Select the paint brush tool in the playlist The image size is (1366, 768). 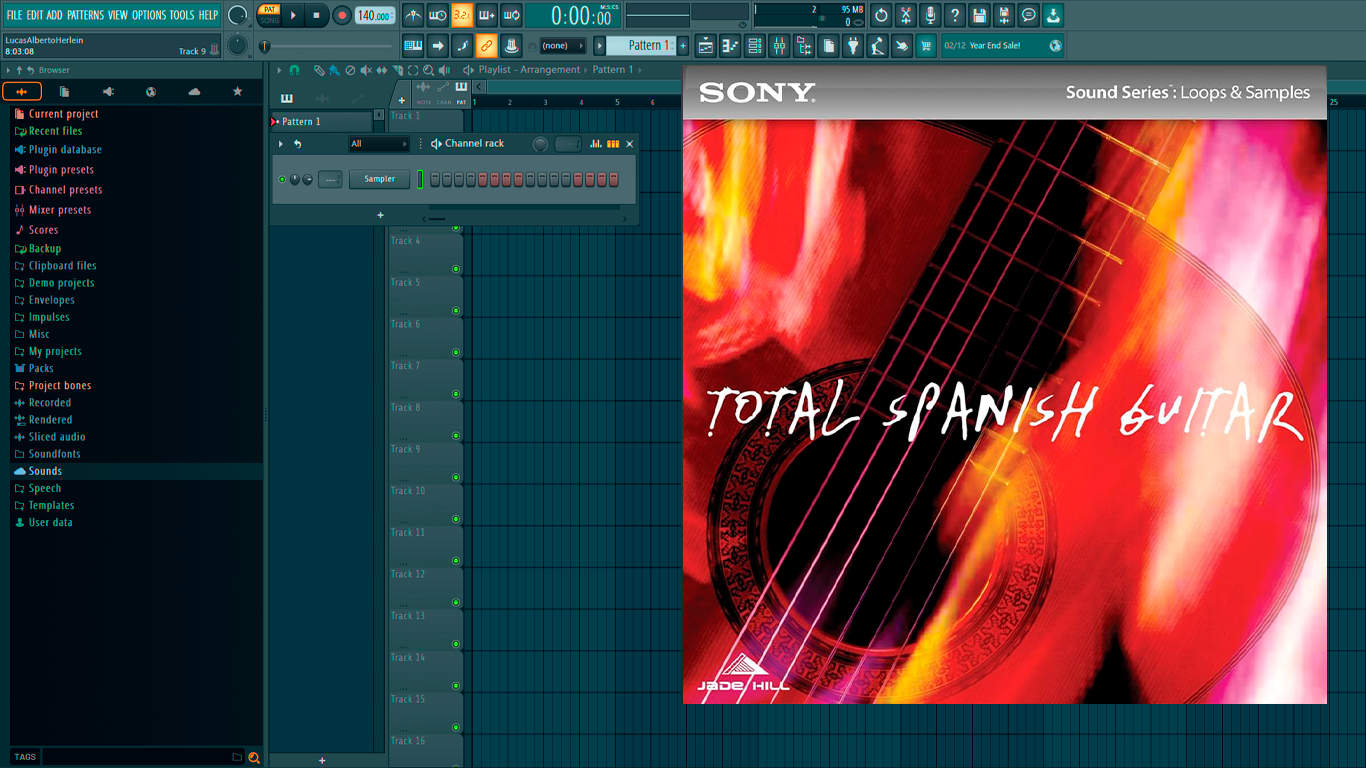pyautogui.click(x=334, y=70)
